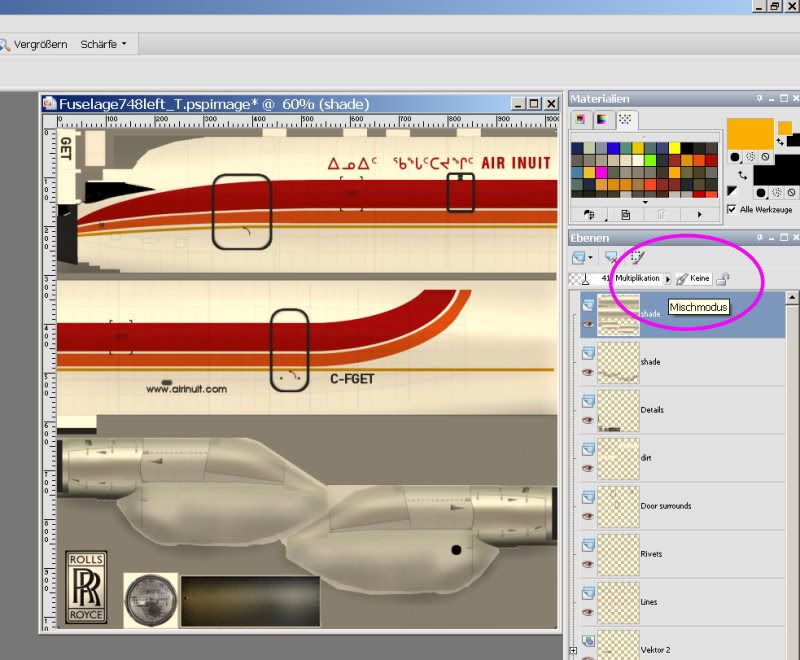
Task: Toggle the background texture button
Action: [x=777, y=193]
